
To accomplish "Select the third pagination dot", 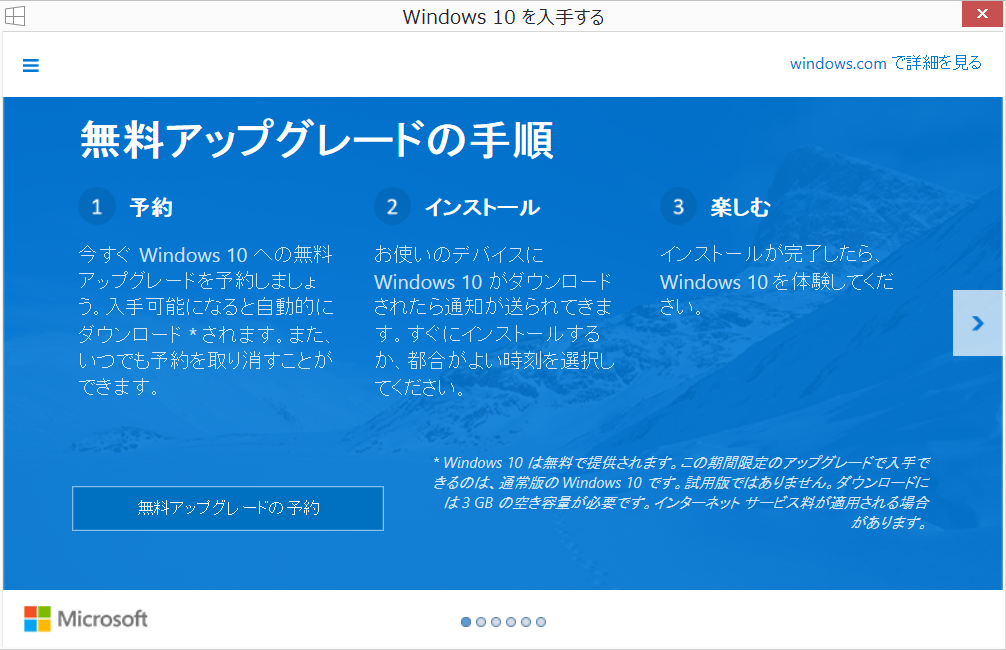I will [496, 622].
